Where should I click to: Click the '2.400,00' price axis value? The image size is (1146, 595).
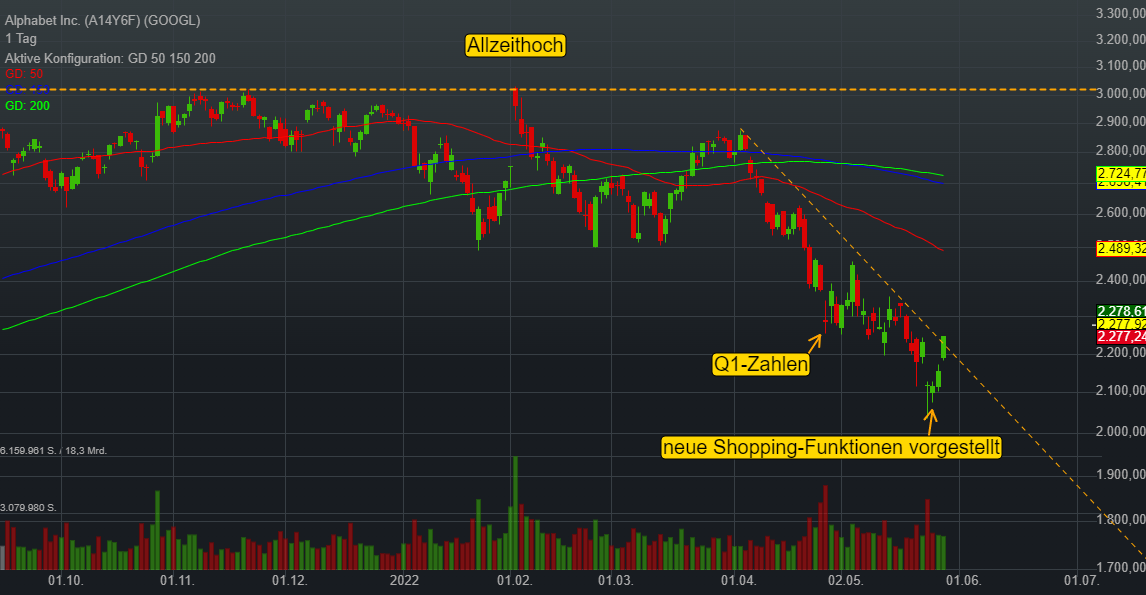[1120, 279]
